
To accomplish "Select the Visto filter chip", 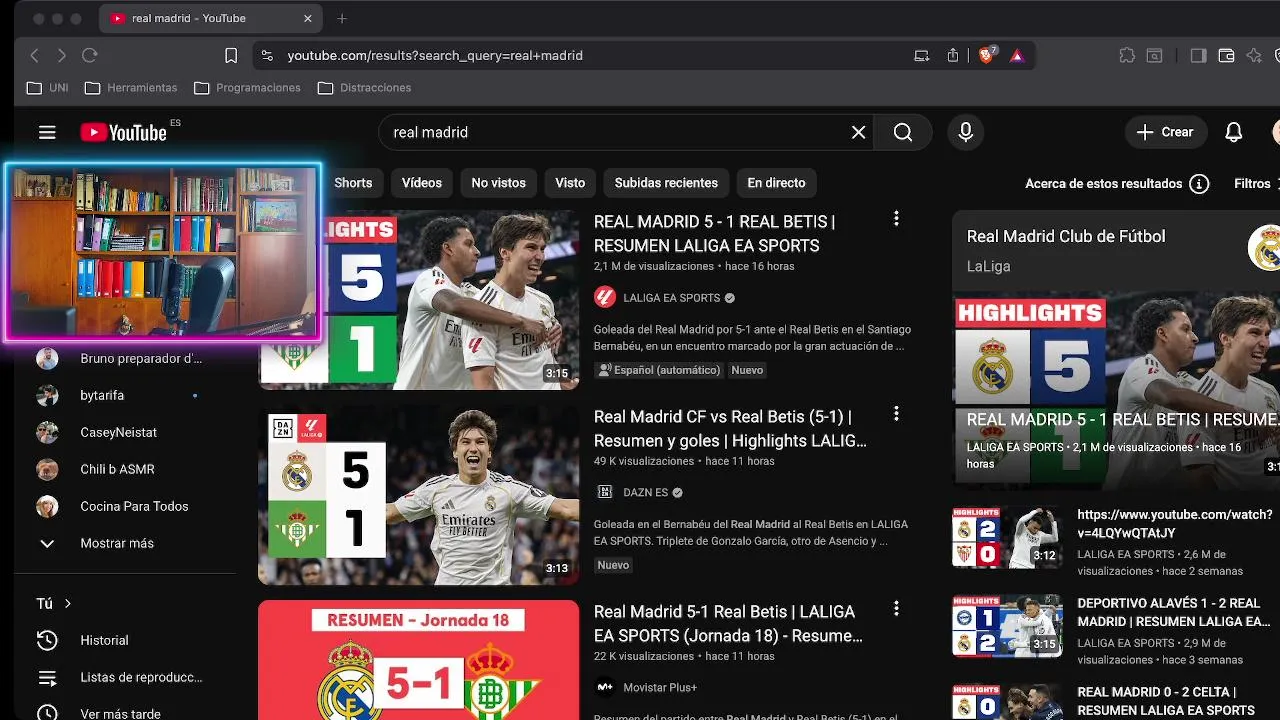I will [x=570, y=183].
